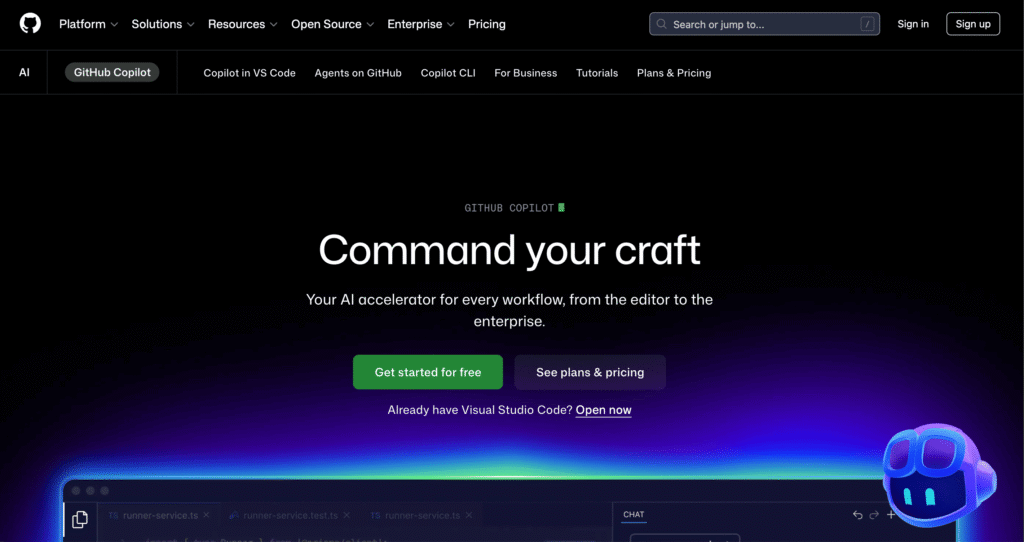Open the Explorer files icon in editor sidebar
The height and width of the screenshot is (542, 1024).
pyautogui.click(x=80, y=519)
